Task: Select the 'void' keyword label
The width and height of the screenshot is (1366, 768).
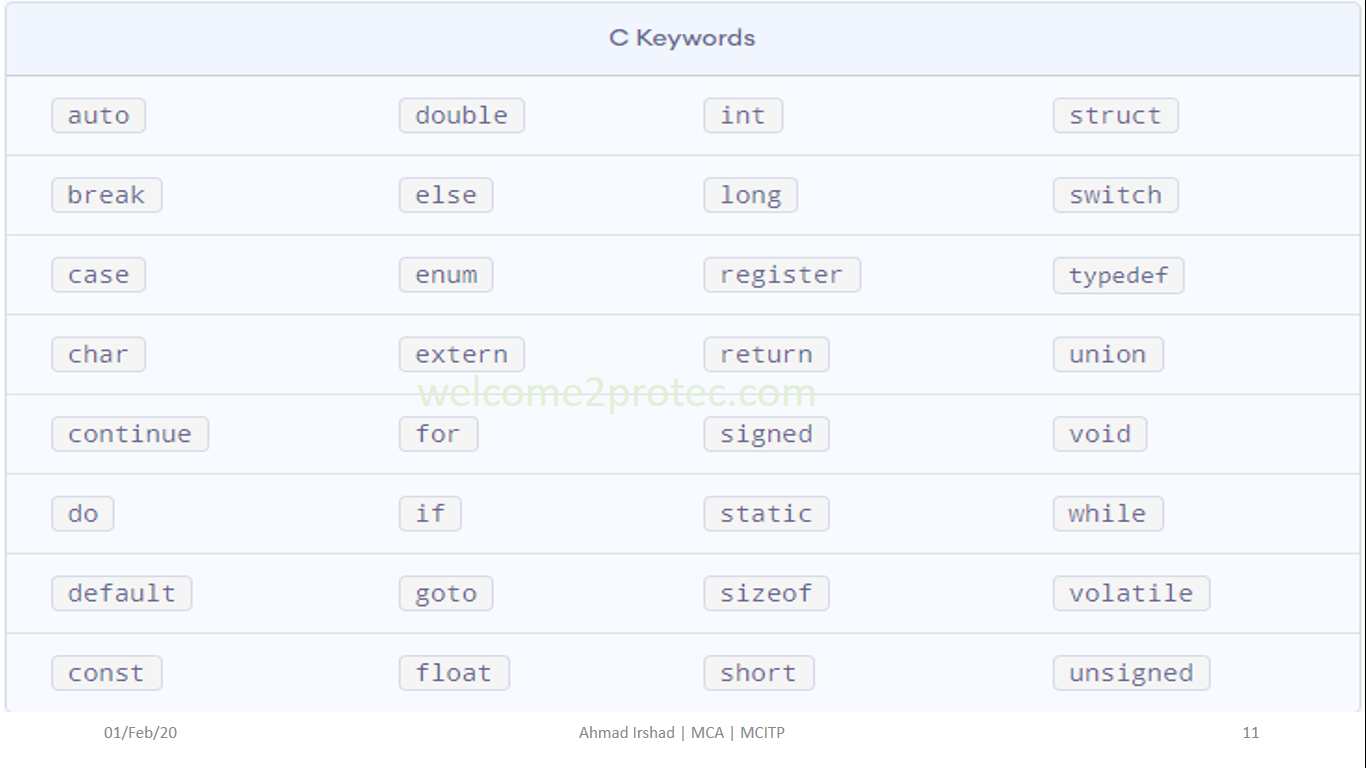Action: coord(1099,434)
